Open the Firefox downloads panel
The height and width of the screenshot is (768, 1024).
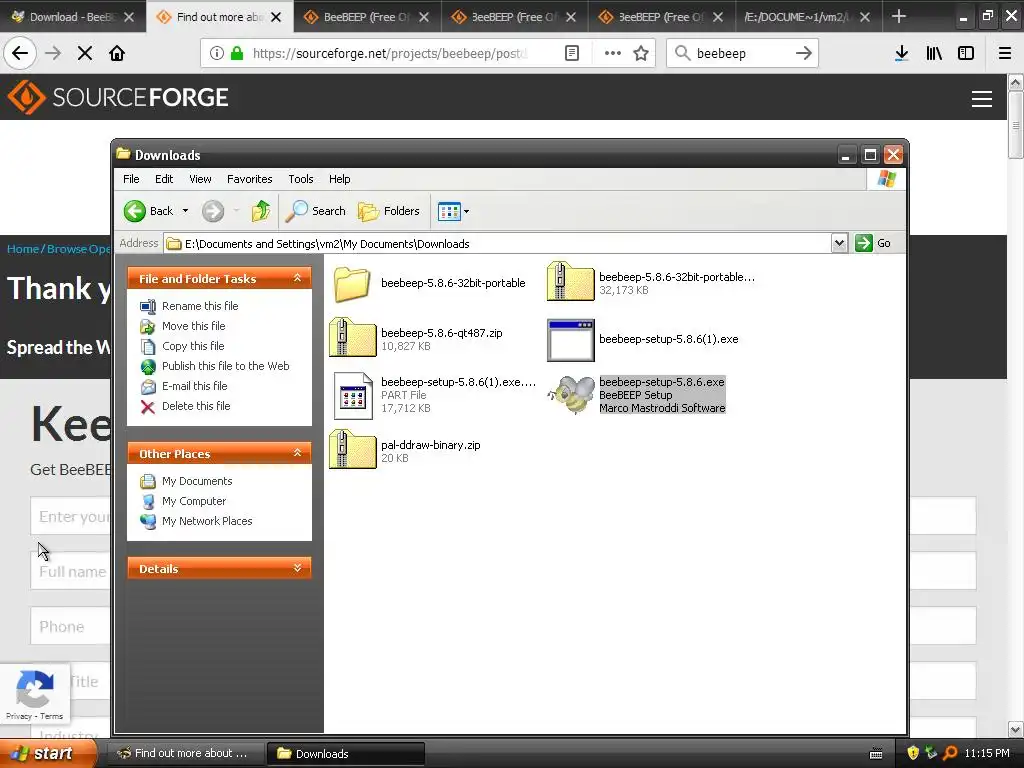[902, 53]
